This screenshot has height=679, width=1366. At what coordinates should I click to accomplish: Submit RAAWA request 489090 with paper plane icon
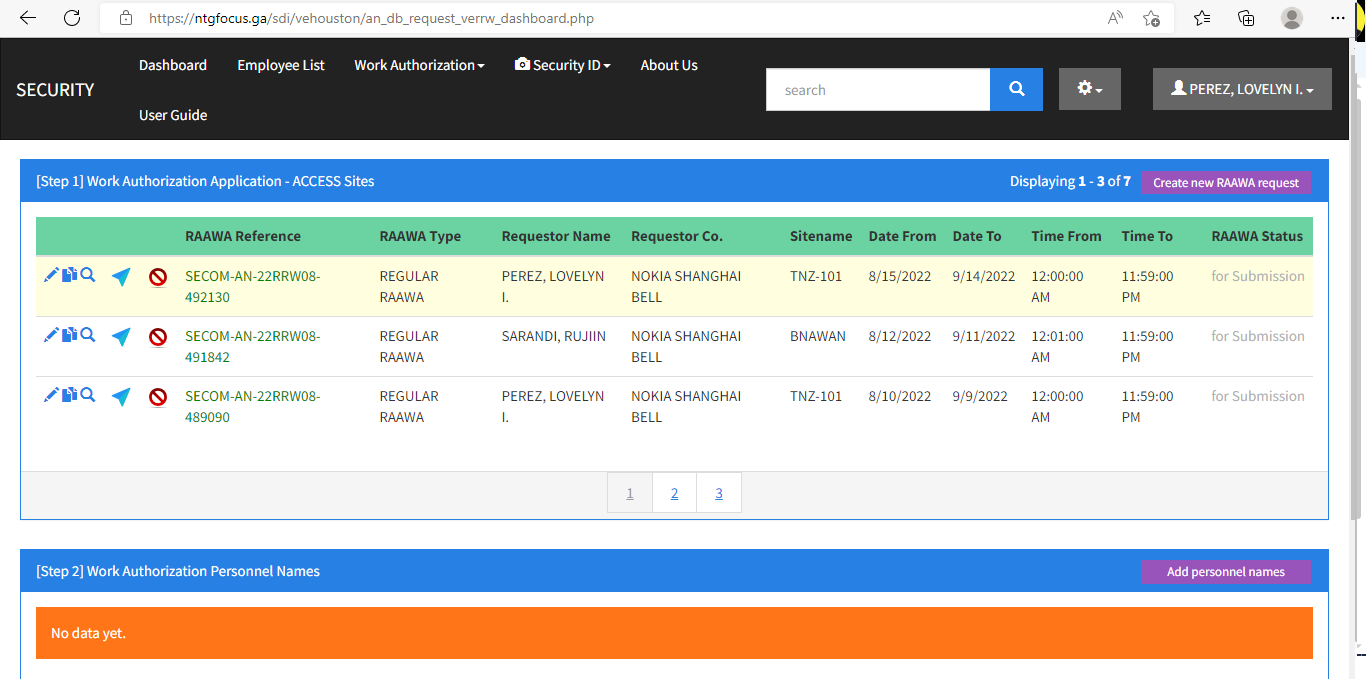pos(121,397)
